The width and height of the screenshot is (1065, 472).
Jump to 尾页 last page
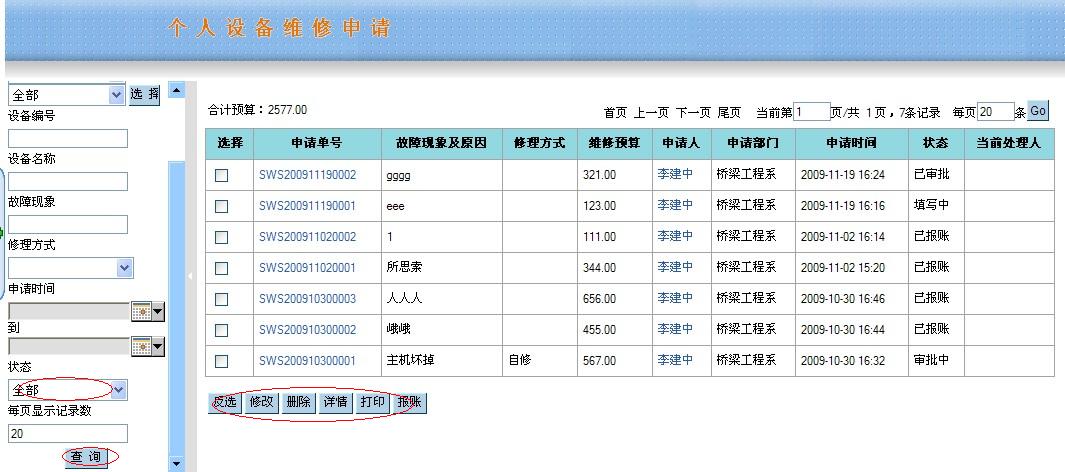tap(730, 113)
